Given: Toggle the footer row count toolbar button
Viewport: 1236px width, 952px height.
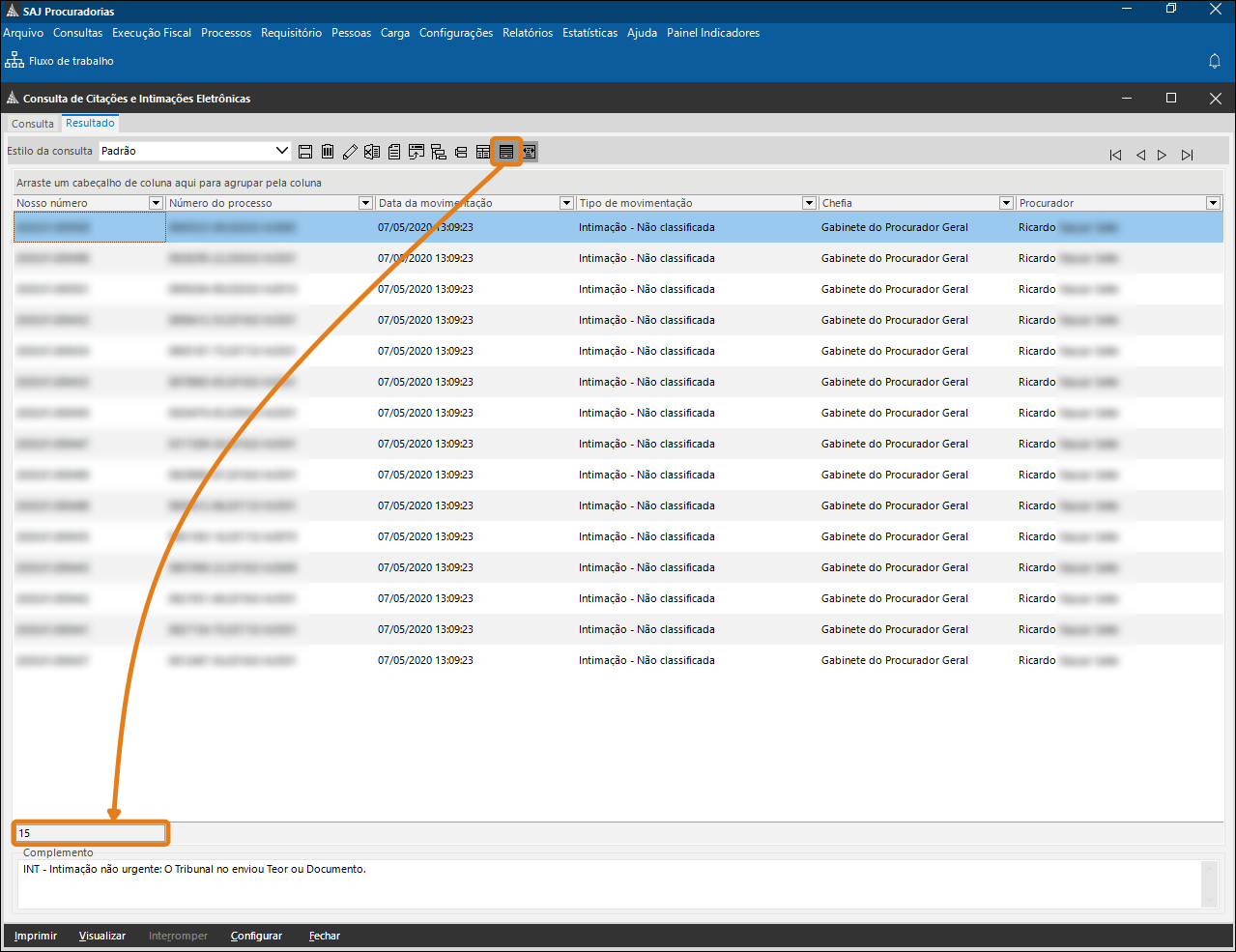Looking at the screenshot, I should (506, 152).
